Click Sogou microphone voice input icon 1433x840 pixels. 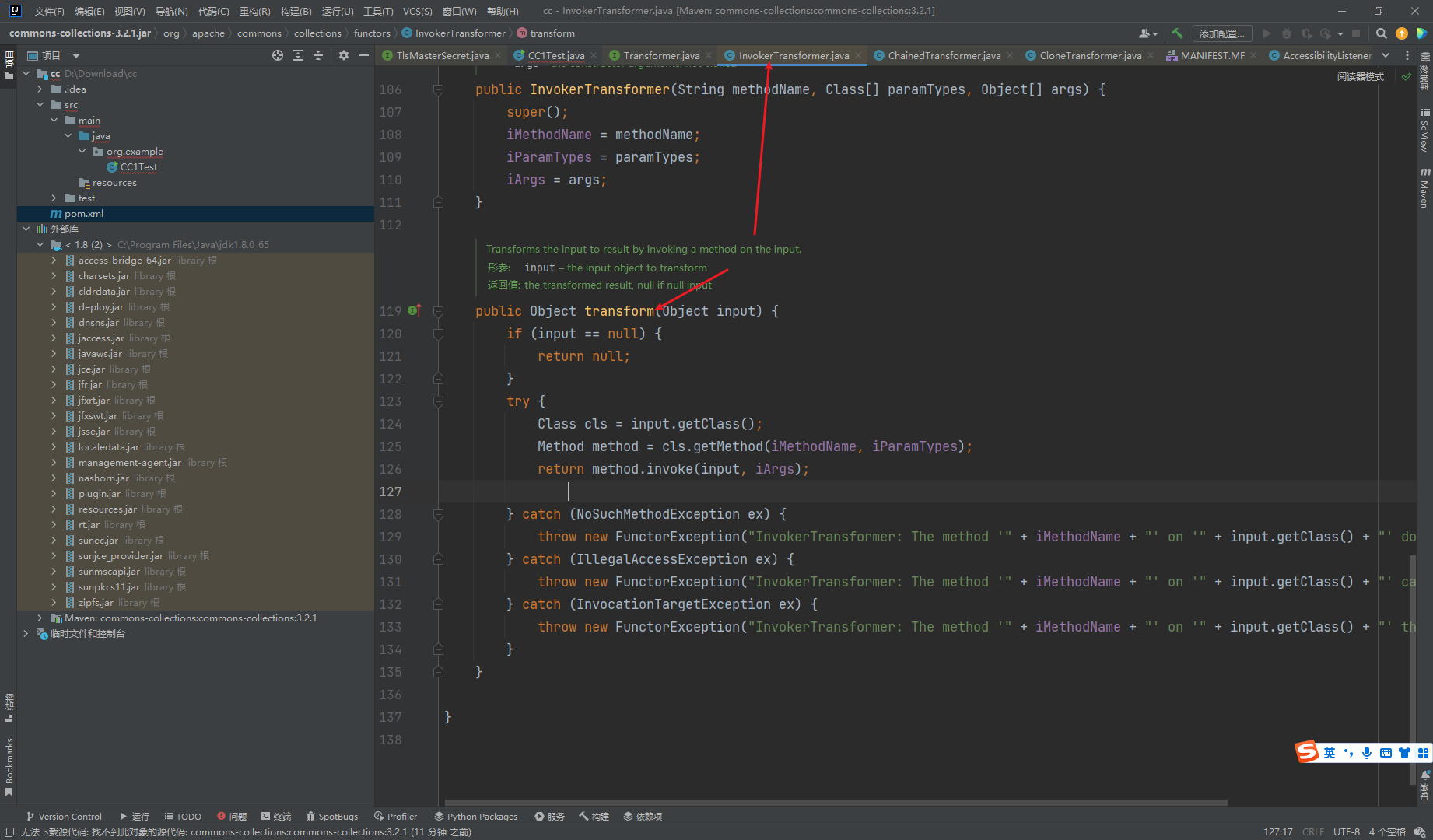click(1367, 753)
